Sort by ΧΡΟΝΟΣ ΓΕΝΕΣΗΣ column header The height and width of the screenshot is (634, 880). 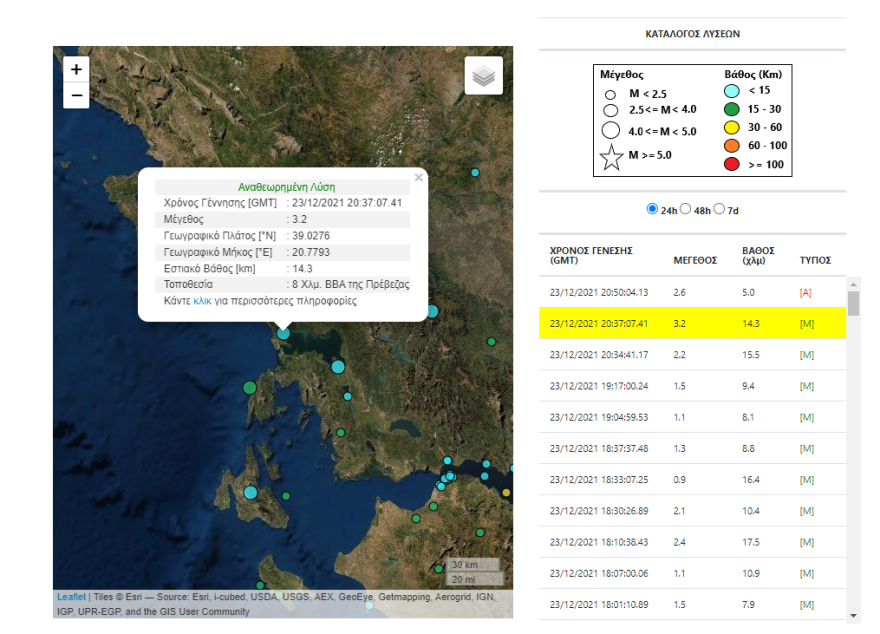click(x=591, y=255)
